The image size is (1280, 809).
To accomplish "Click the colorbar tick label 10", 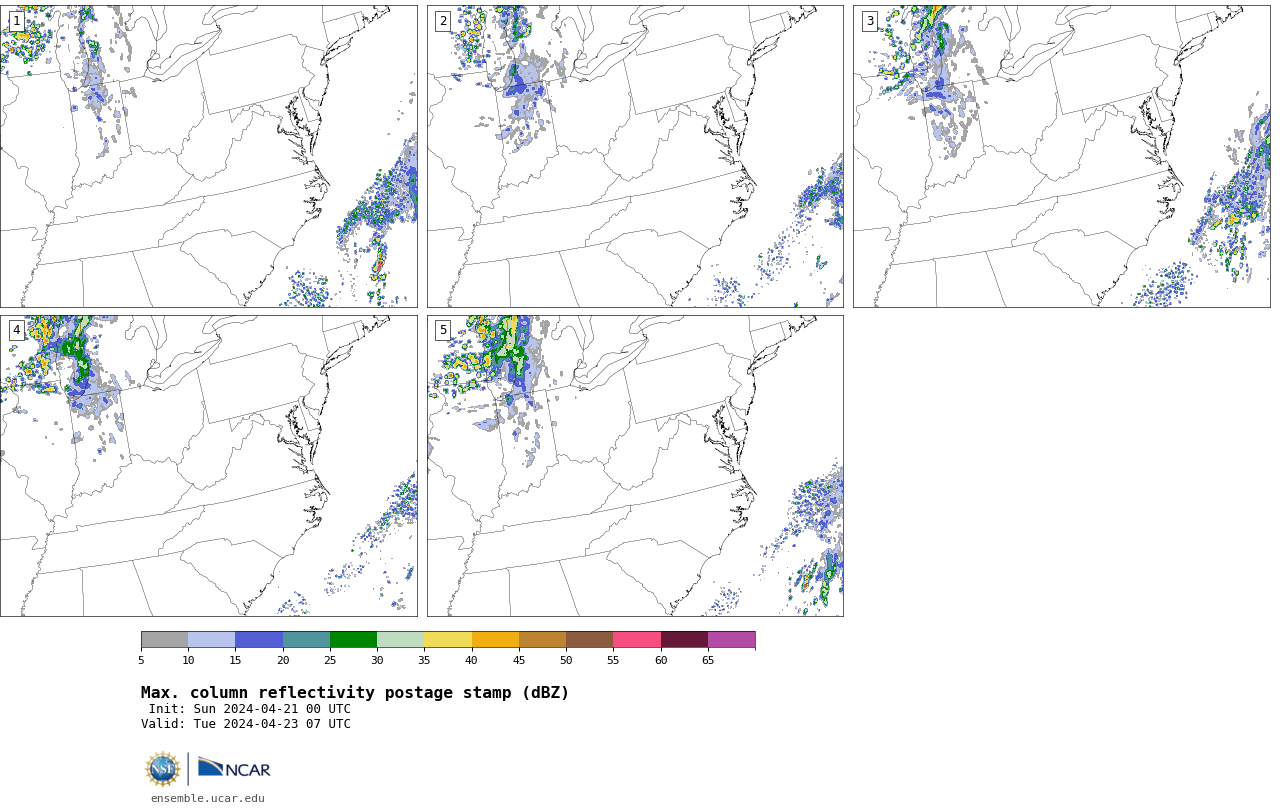I will coord(188,660).
